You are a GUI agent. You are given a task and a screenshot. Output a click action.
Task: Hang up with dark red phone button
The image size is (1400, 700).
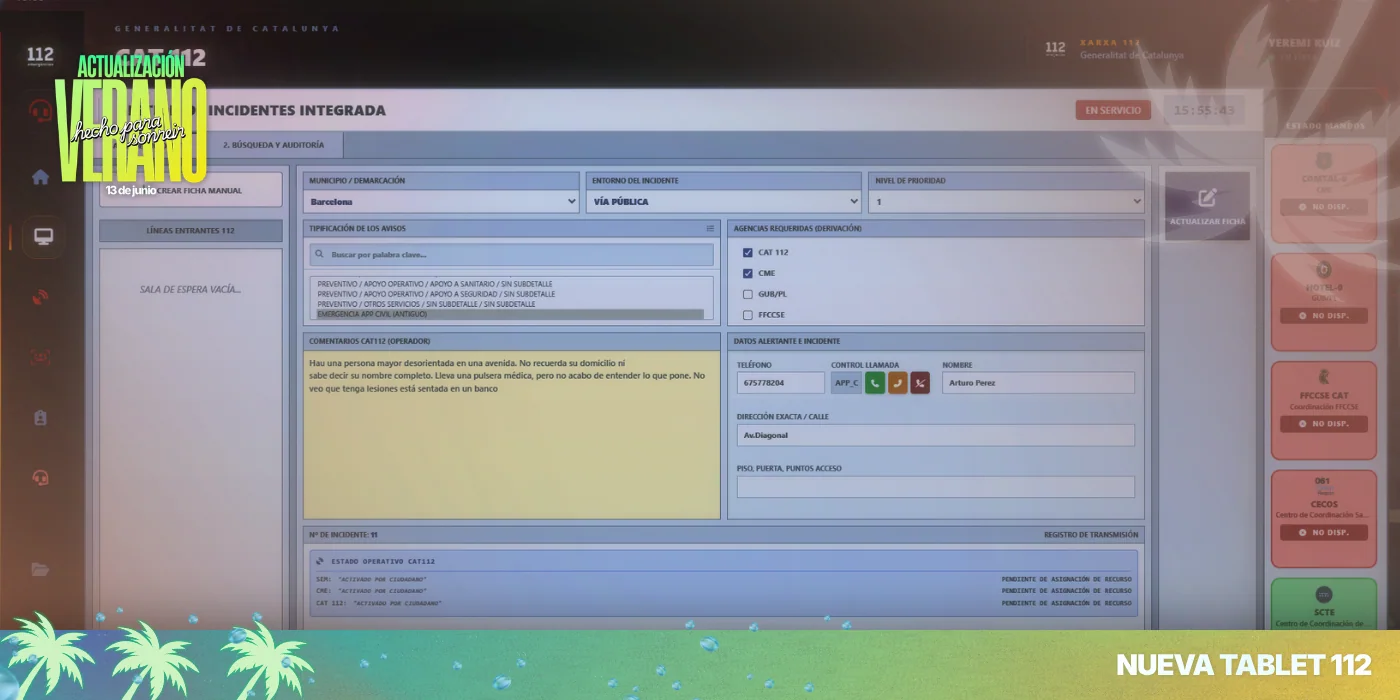point(920,383)
